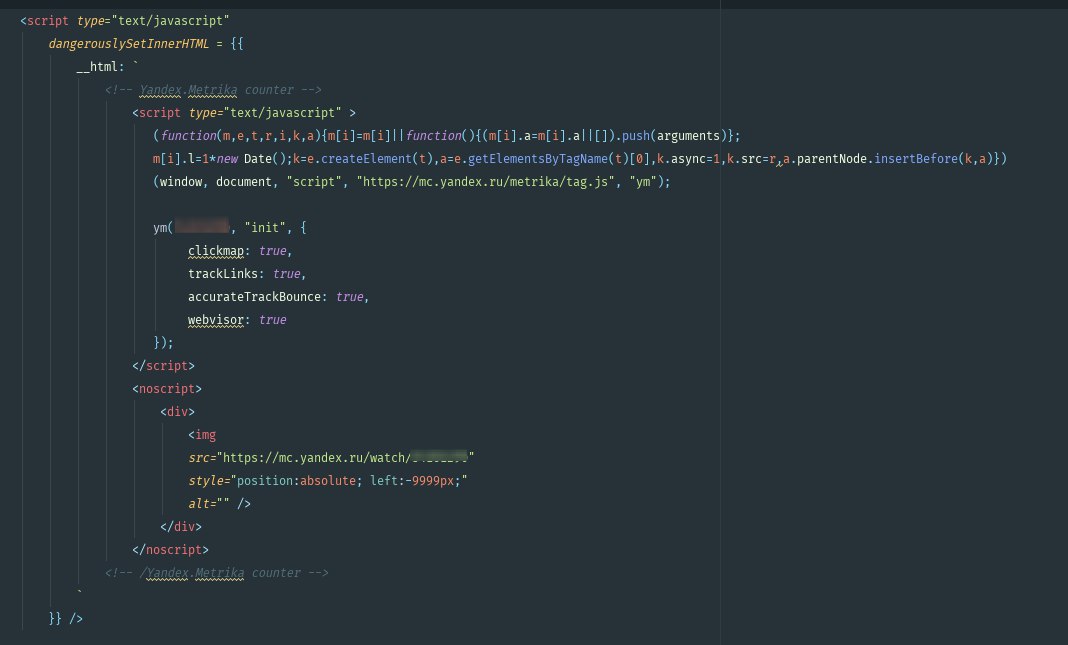Screen dimensions: 1068x645
Task: Click the getElementsByTagName method call
Action: coord(537,159)
